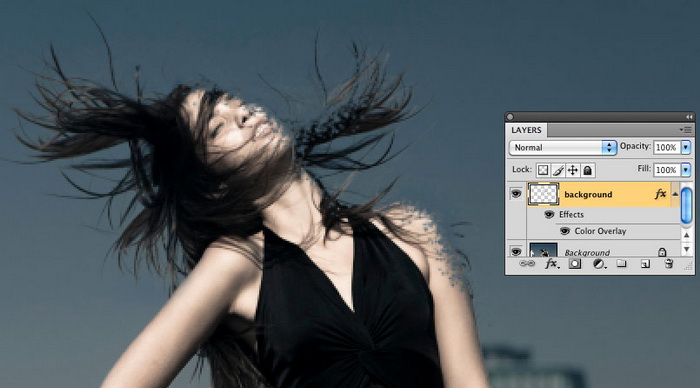700x388 pixels.
Task: Click the Opacity 100% value field
Action: pos(667,147)
